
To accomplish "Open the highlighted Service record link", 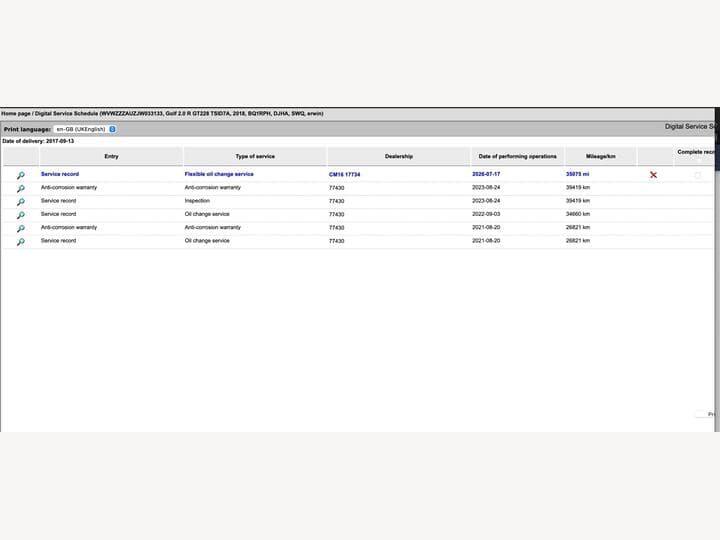I will 60,174.
